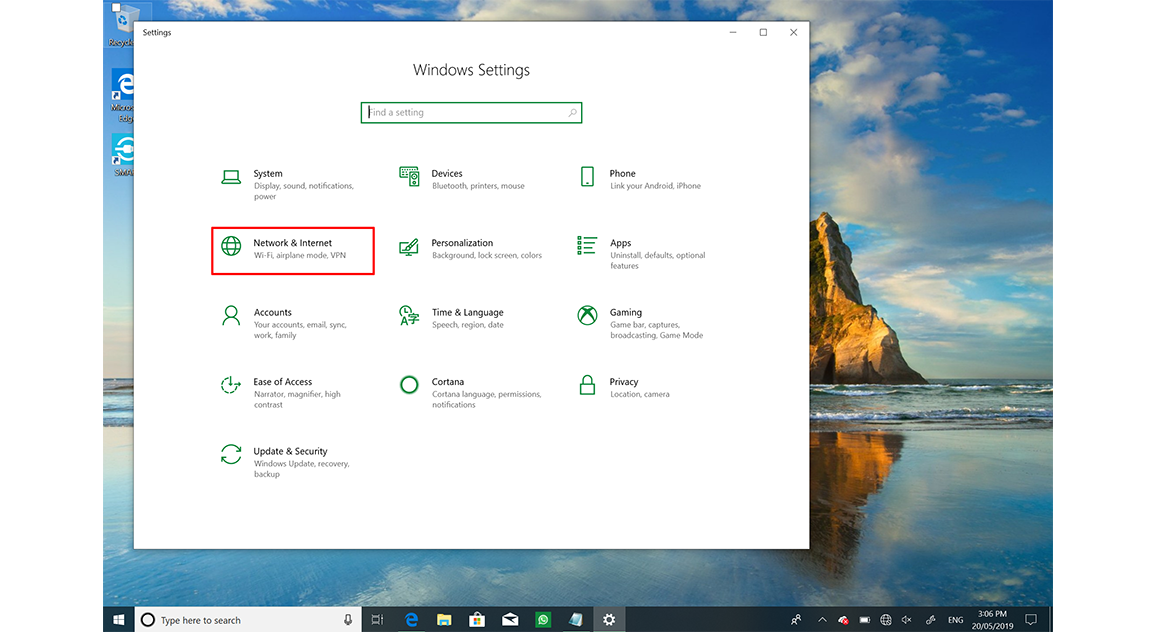1156x632 pixels.
Task: Open the clock showing 3:06 PM
Action: (x=992, y=619)
